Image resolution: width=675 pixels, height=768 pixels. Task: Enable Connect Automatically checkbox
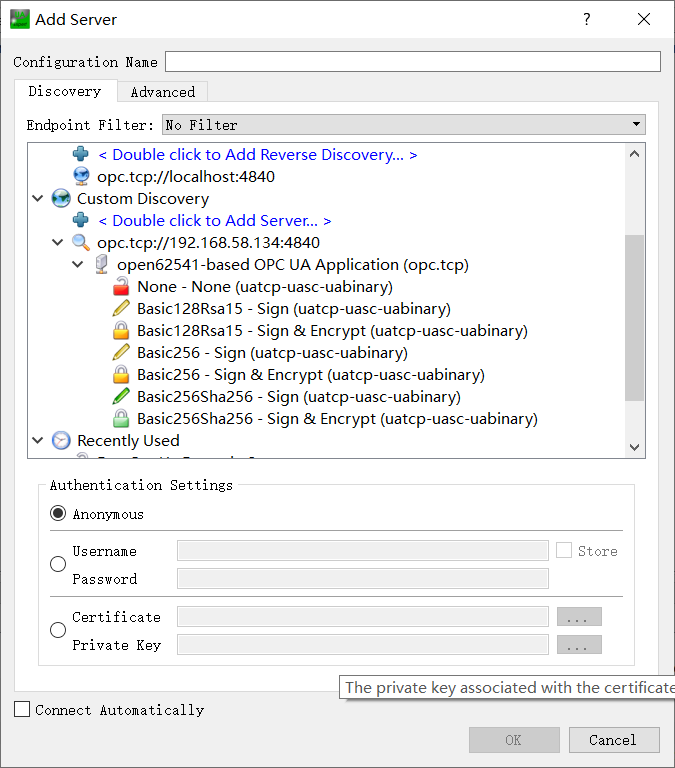click(x=22, y=709)
